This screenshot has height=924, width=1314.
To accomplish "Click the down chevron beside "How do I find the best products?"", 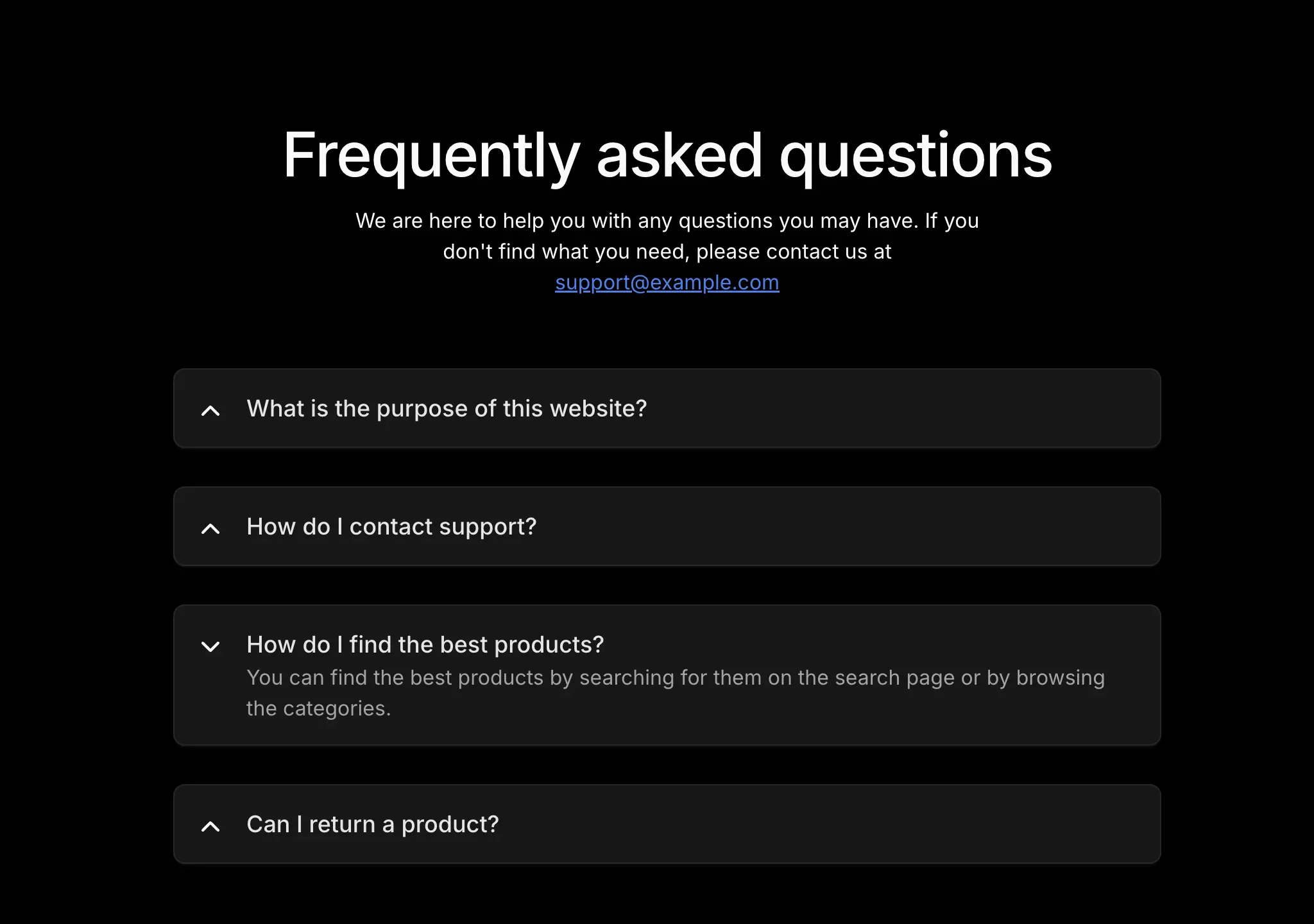I will [x=210, y=646].
